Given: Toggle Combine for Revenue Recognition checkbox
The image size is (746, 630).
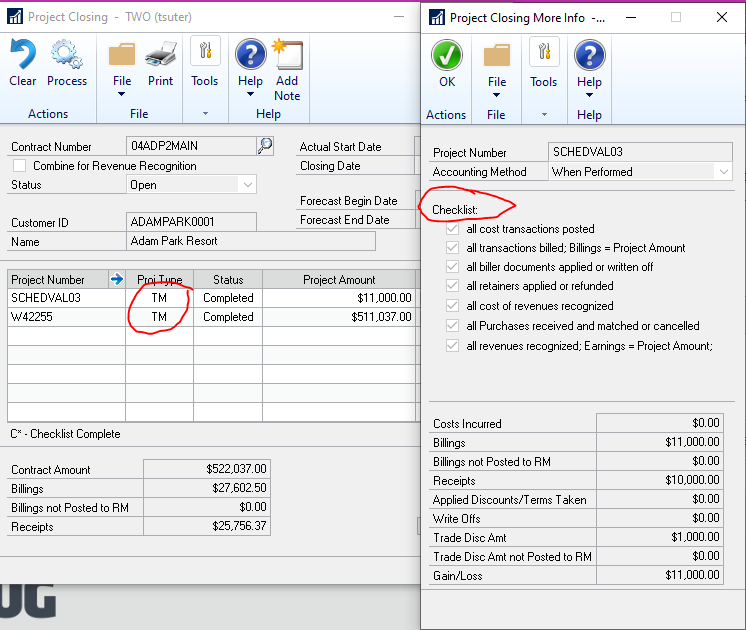Looking at the screenshot, I should (x=20, y=166).
